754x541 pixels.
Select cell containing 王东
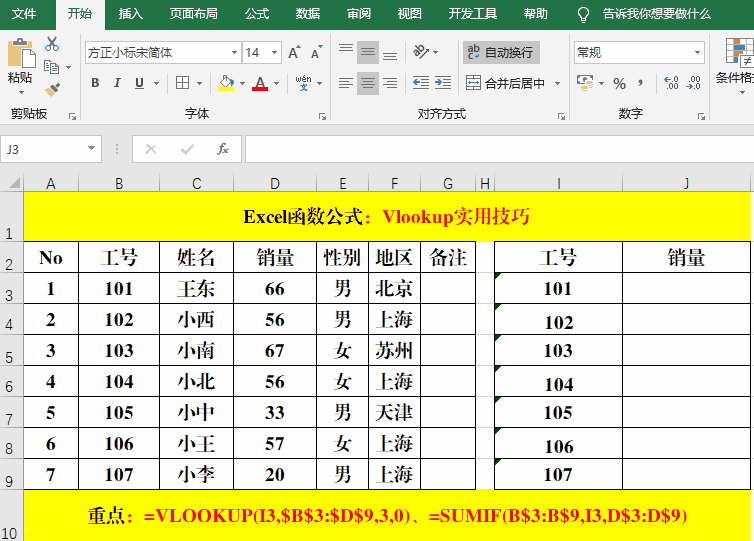tap(196, 288)
